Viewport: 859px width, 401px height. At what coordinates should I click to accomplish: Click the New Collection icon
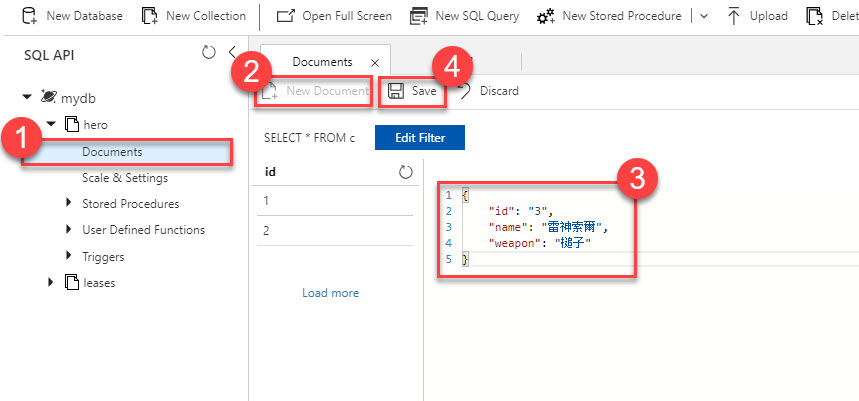(x=150, y=16)
